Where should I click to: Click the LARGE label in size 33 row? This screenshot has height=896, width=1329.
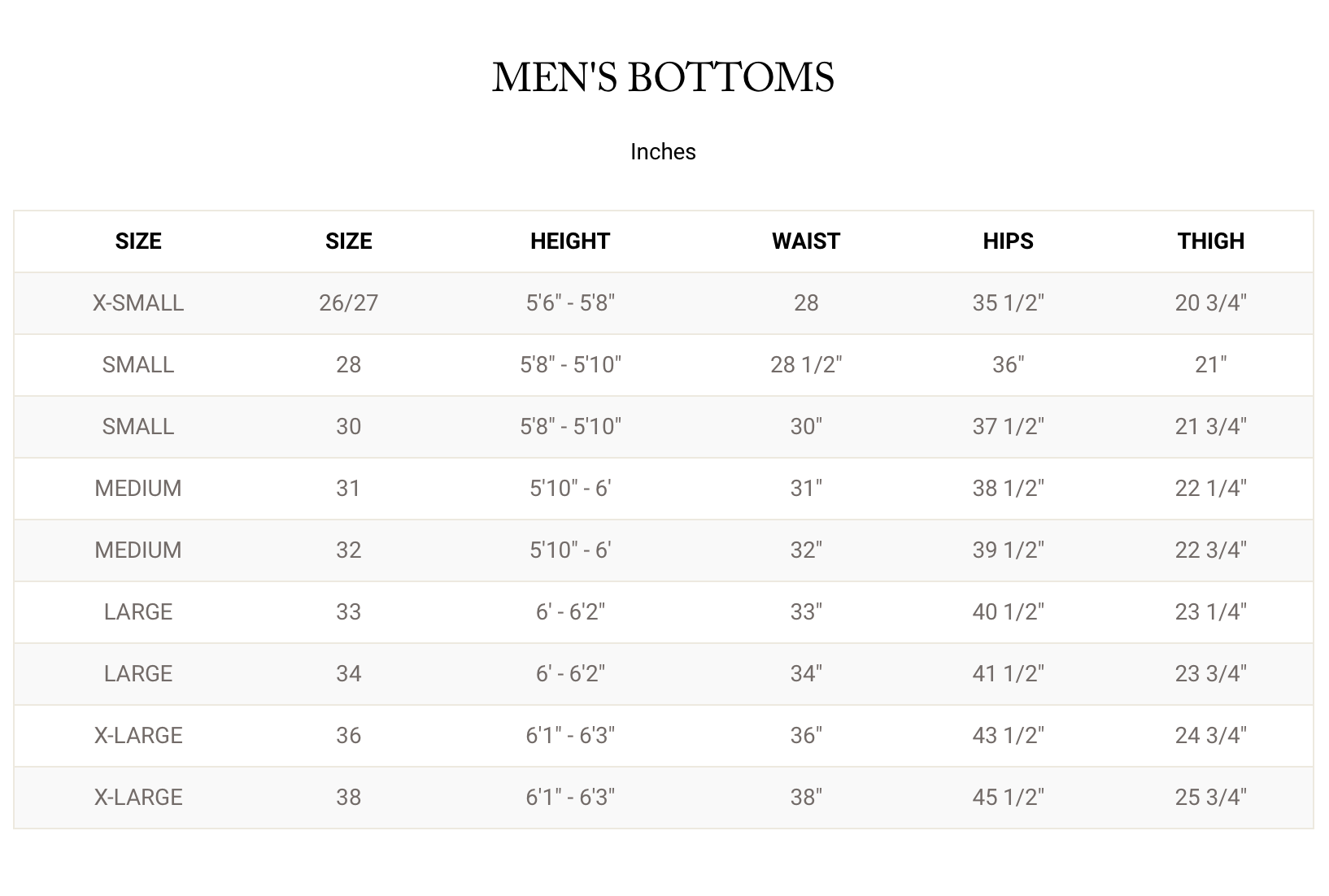[x=138, y=612]
